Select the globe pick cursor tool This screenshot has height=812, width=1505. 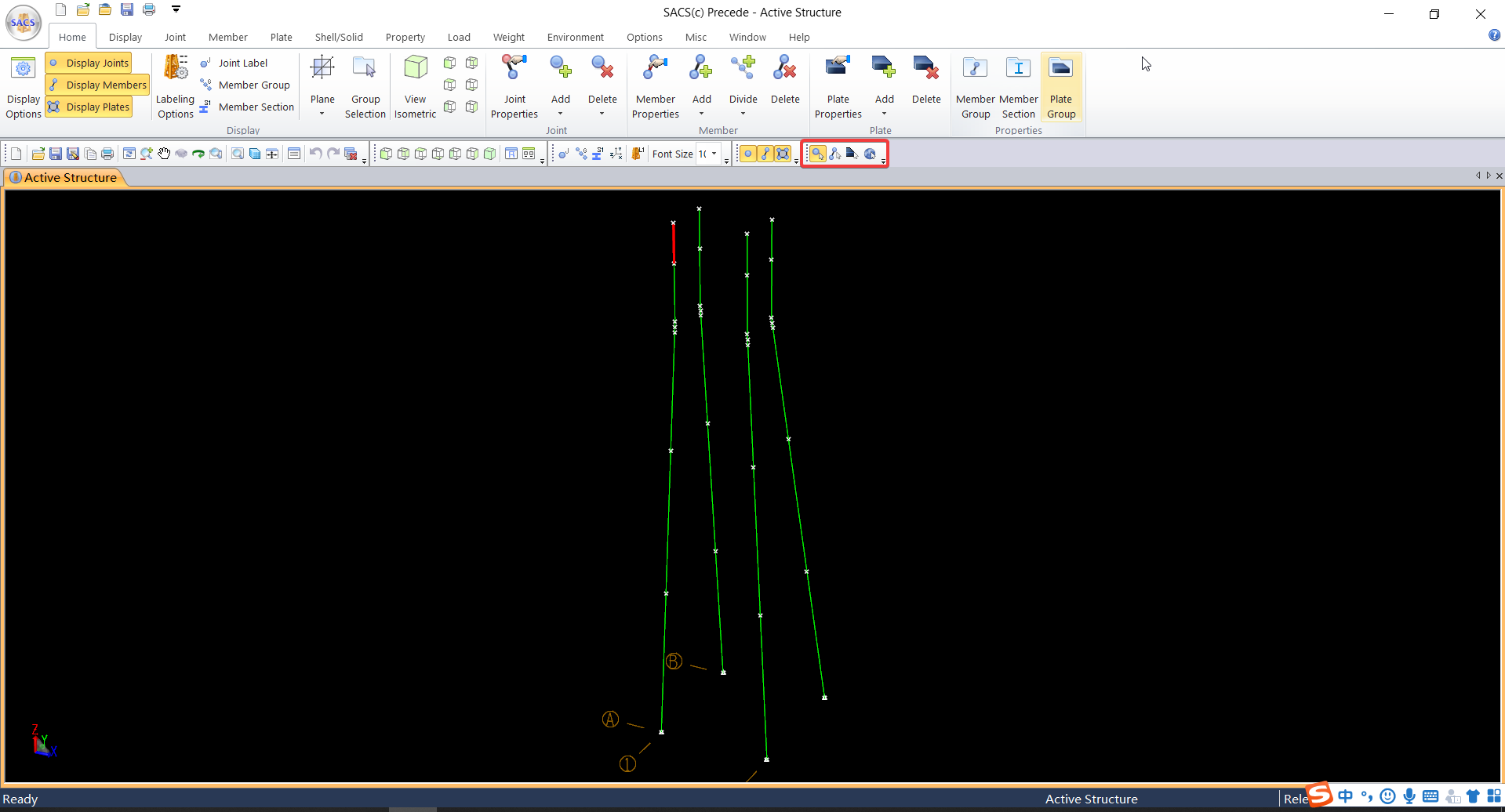[870, 154]
